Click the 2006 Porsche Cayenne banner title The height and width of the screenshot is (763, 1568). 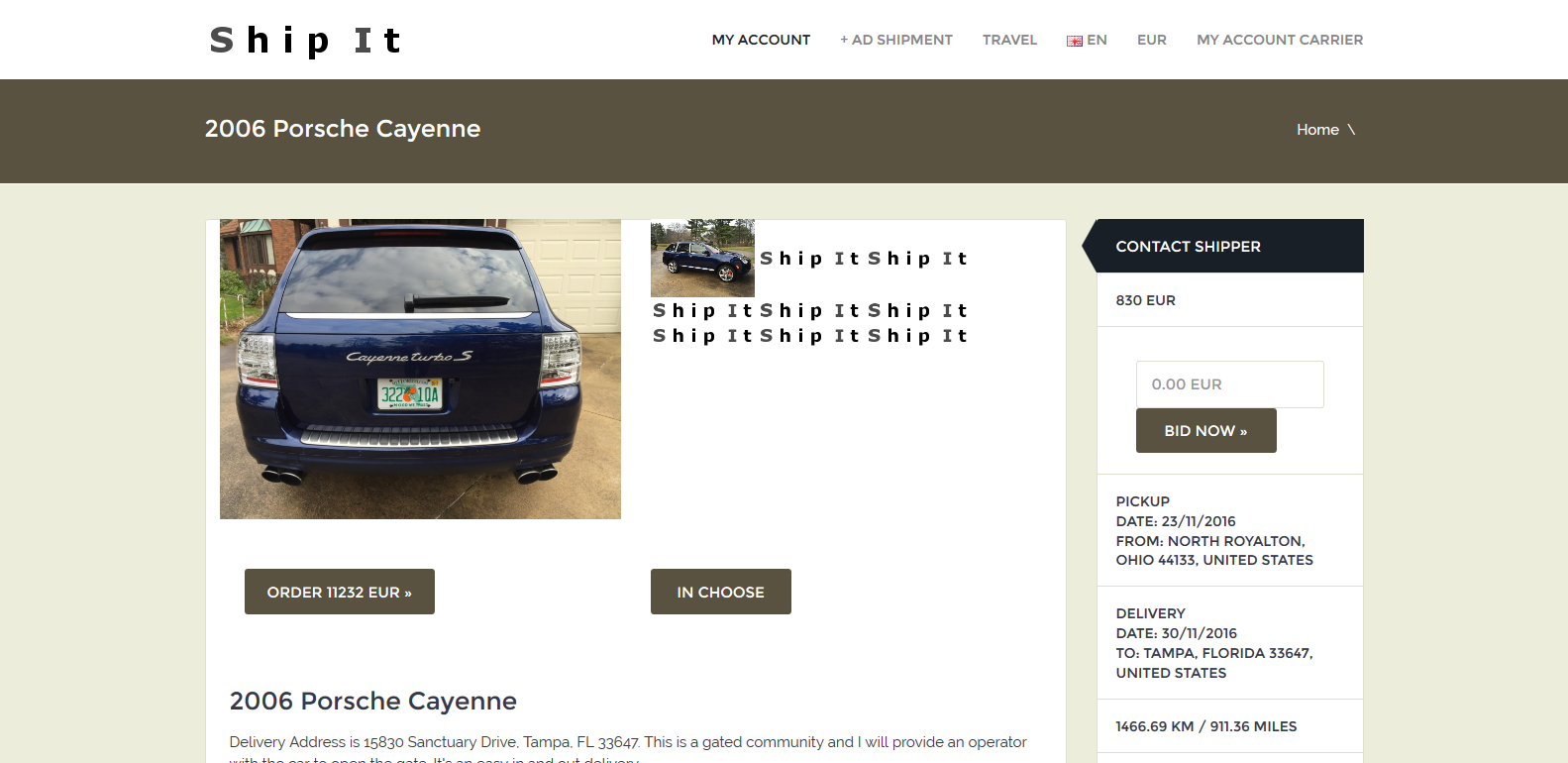342,129
